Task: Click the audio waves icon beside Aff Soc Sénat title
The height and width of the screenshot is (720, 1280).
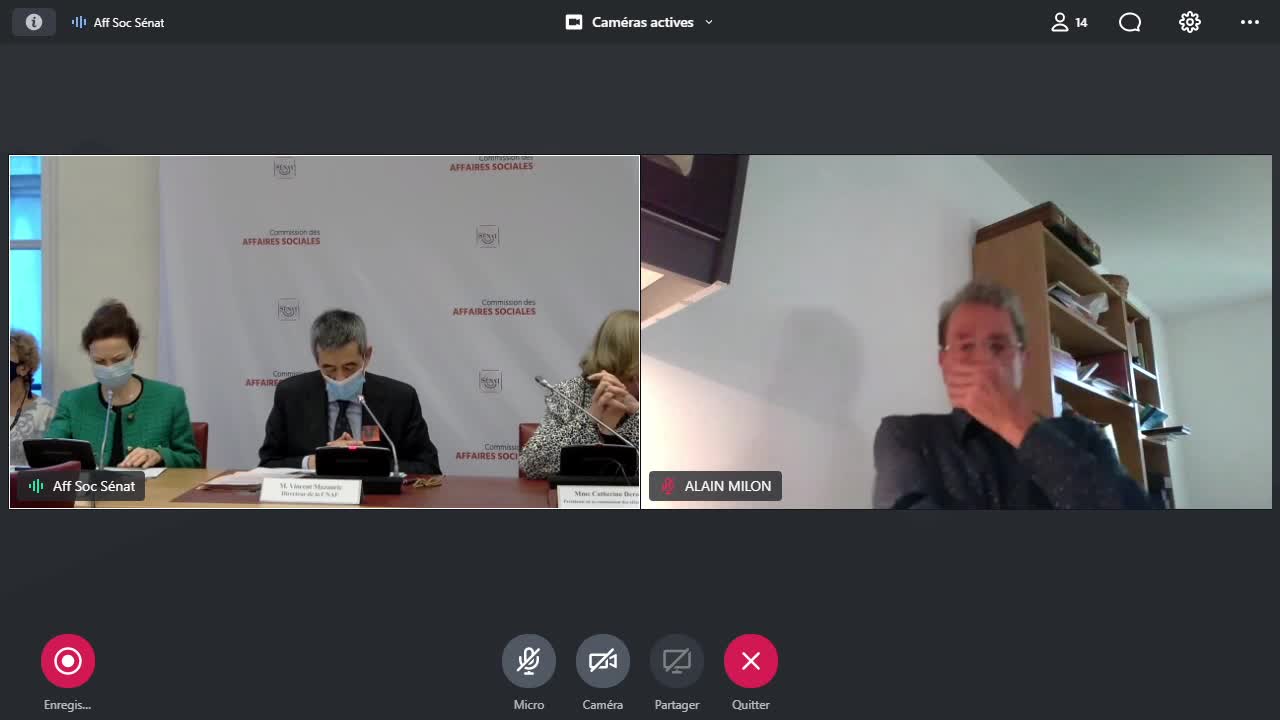Action: 79,22
